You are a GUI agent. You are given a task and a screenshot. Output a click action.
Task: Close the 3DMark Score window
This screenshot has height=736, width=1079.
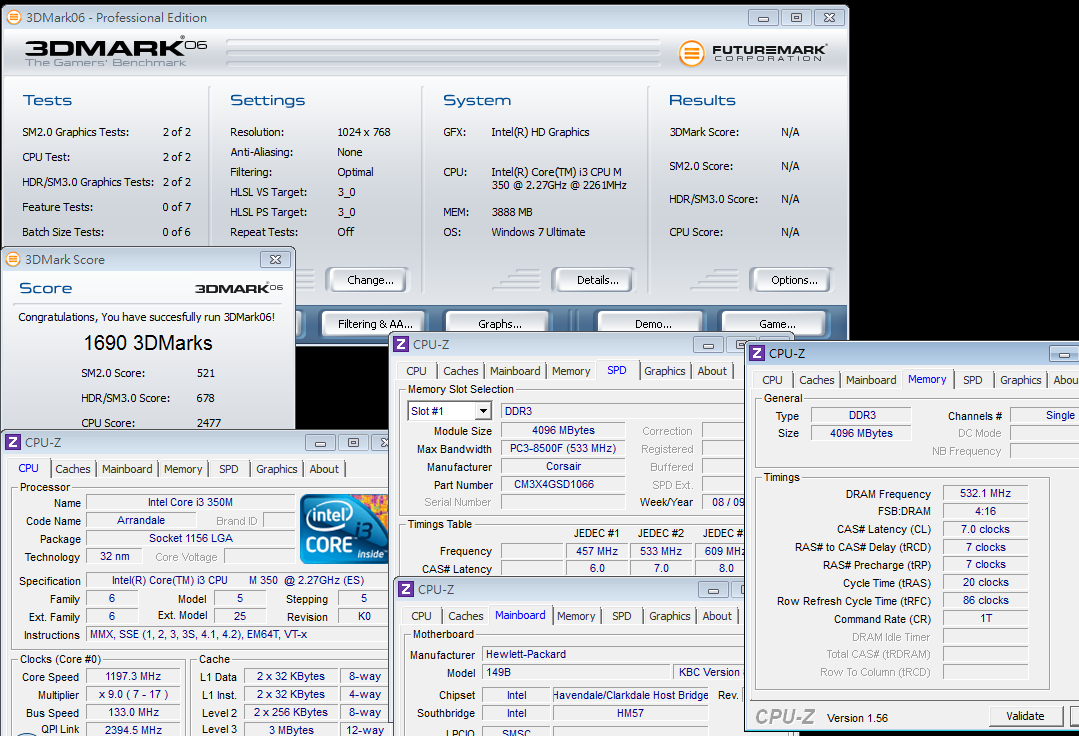point(275,259)
